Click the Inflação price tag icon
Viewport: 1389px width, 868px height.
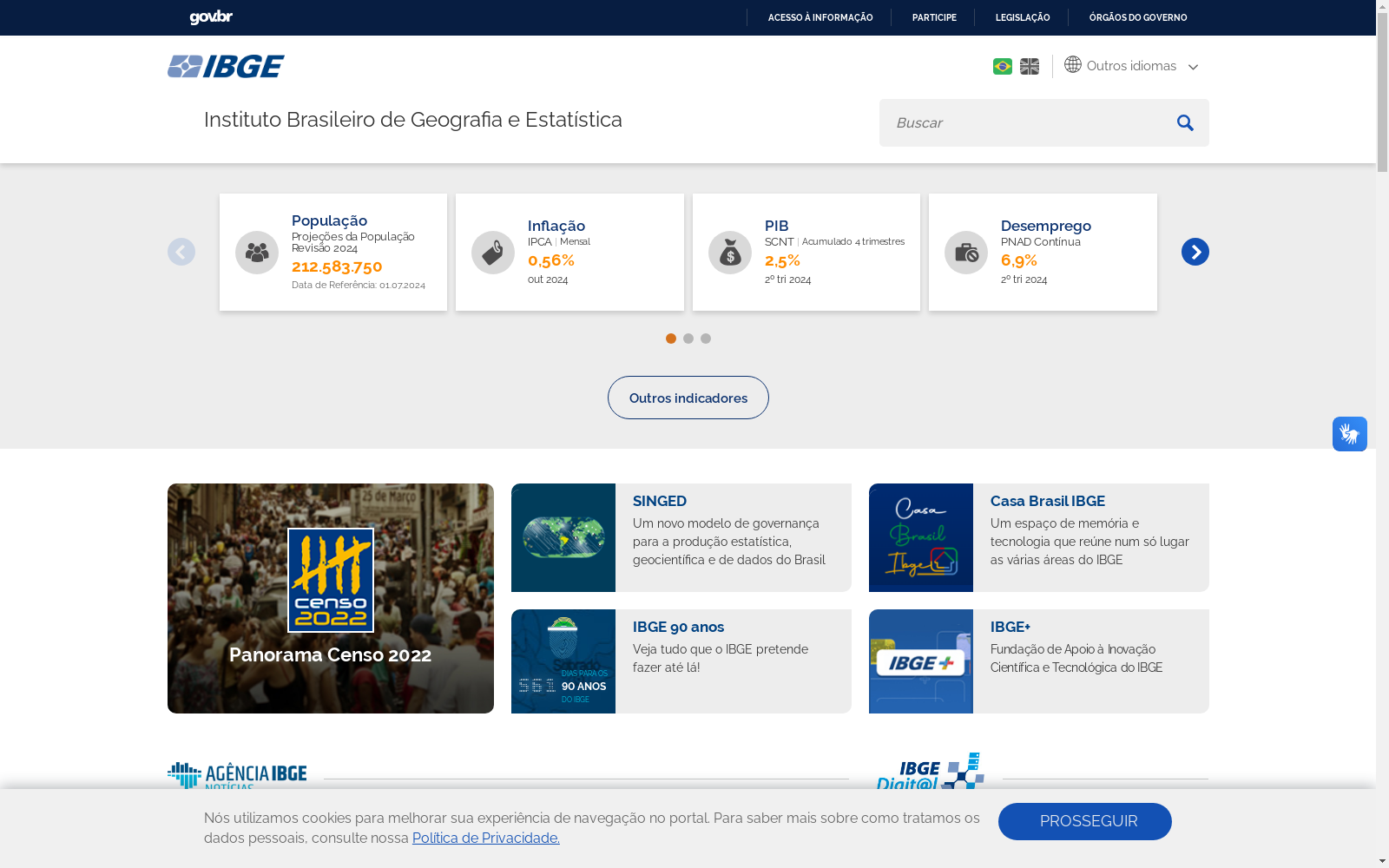493,253
